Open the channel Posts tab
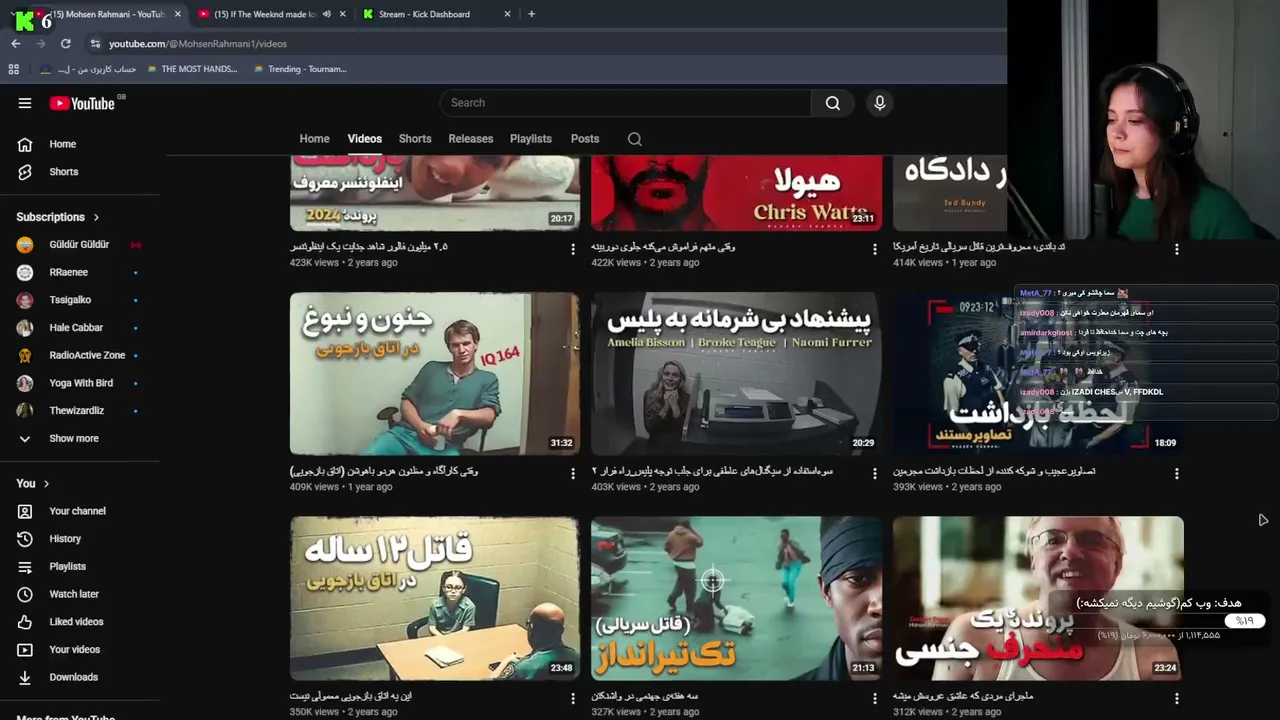The height and width of the screenshot is (720, 1280). 585,139
